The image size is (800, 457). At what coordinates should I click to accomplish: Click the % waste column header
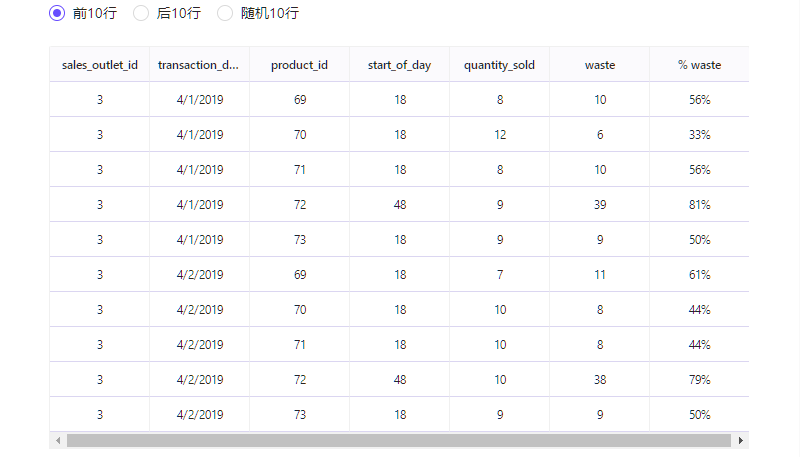click(x=699, y=65)
